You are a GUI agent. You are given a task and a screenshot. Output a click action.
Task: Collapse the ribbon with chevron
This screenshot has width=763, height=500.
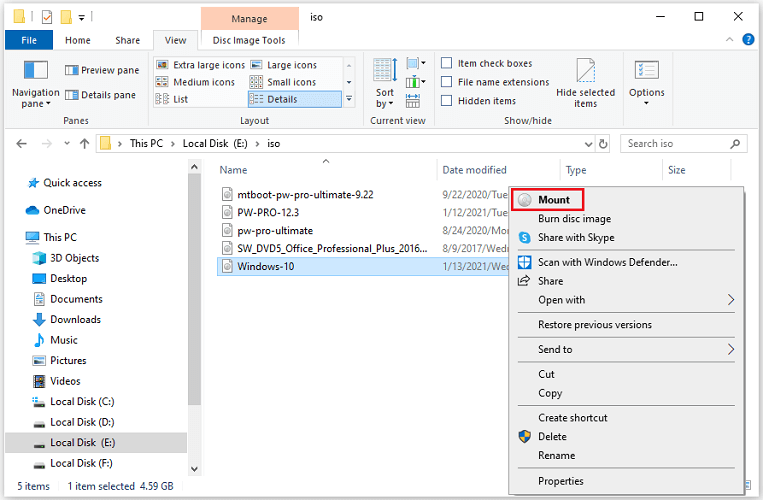click(729, 39)
